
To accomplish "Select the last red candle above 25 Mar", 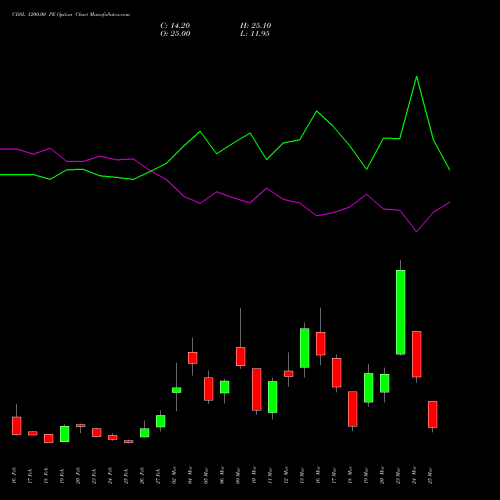I will tap(433, 414).
